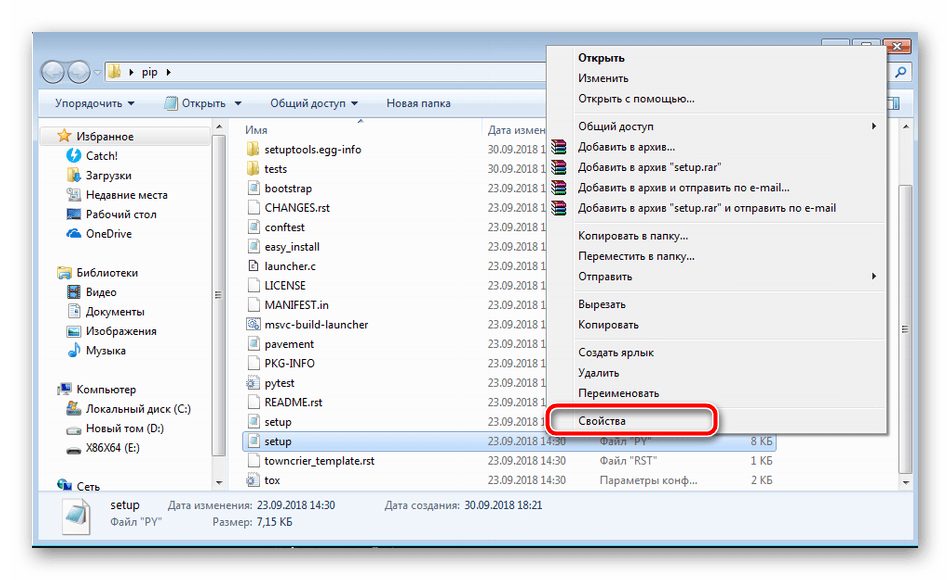Click file list scrollbar down arrow
Screen dimensions: 950x580
pos(905,482)
